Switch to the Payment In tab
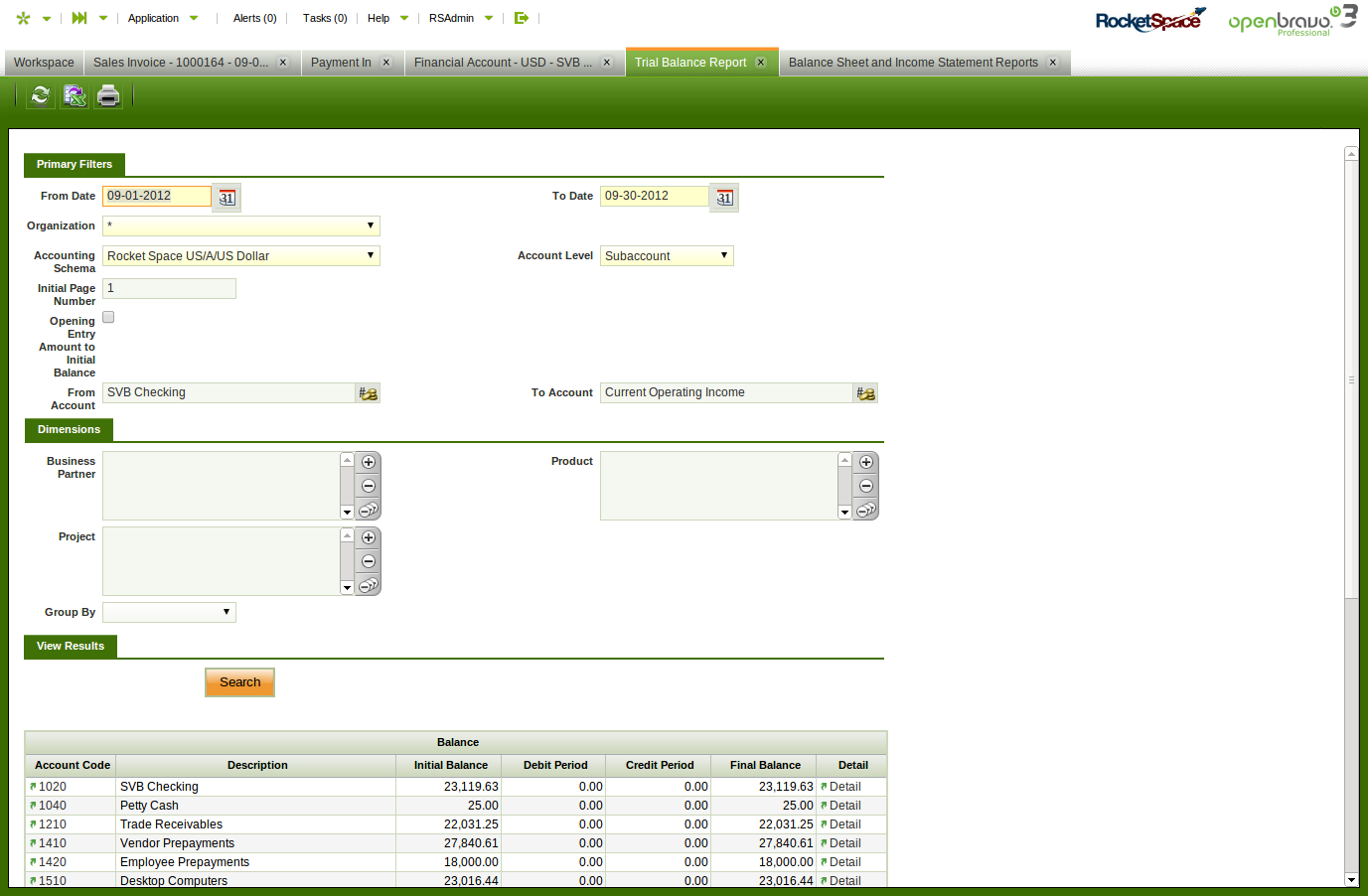 (341, 63)
